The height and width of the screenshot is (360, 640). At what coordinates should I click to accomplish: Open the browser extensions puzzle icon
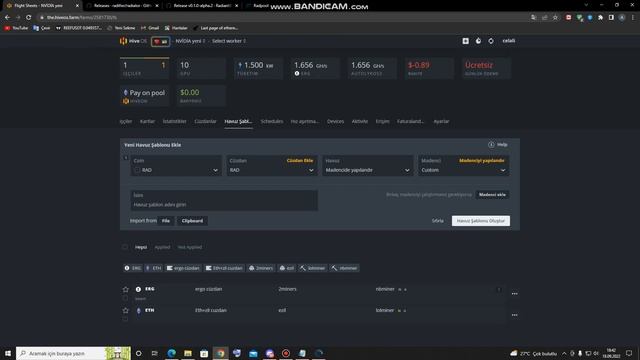pyautogui.click(x=600, y=18)
